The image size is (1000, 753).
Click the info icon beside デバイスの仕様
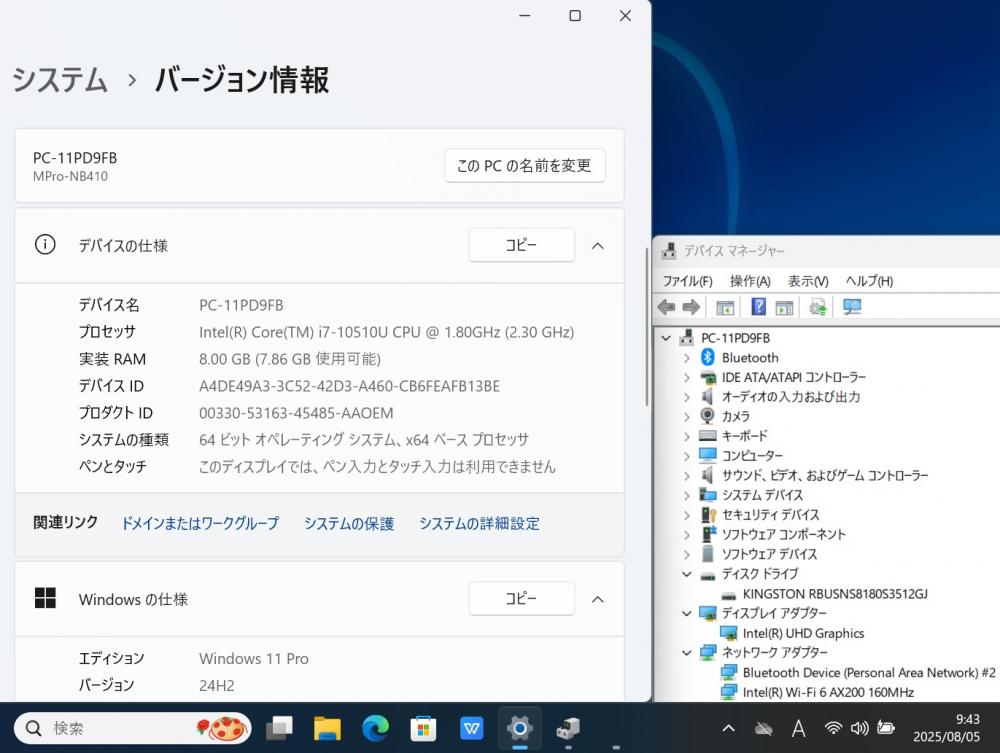click(x=45, y=244)
